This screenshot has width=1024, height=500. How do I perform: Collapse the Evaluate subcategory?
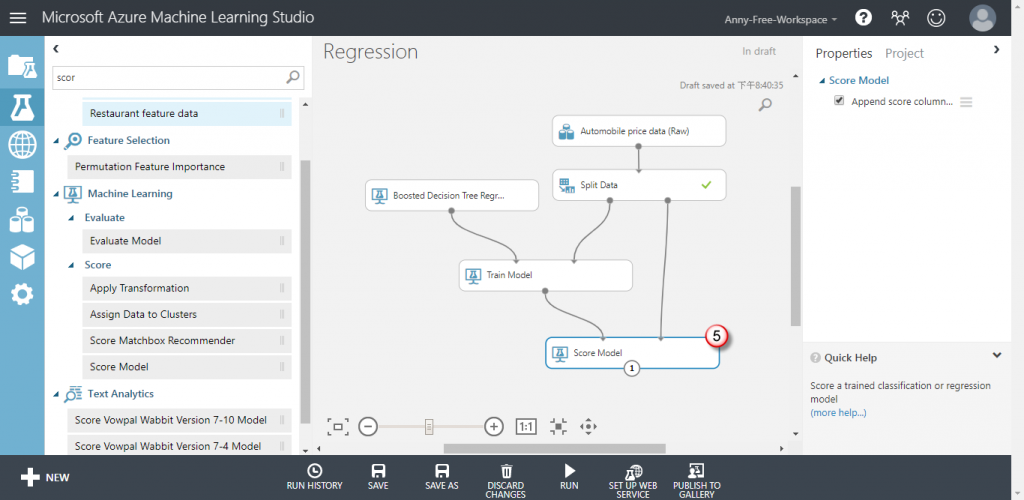(72, 217)
